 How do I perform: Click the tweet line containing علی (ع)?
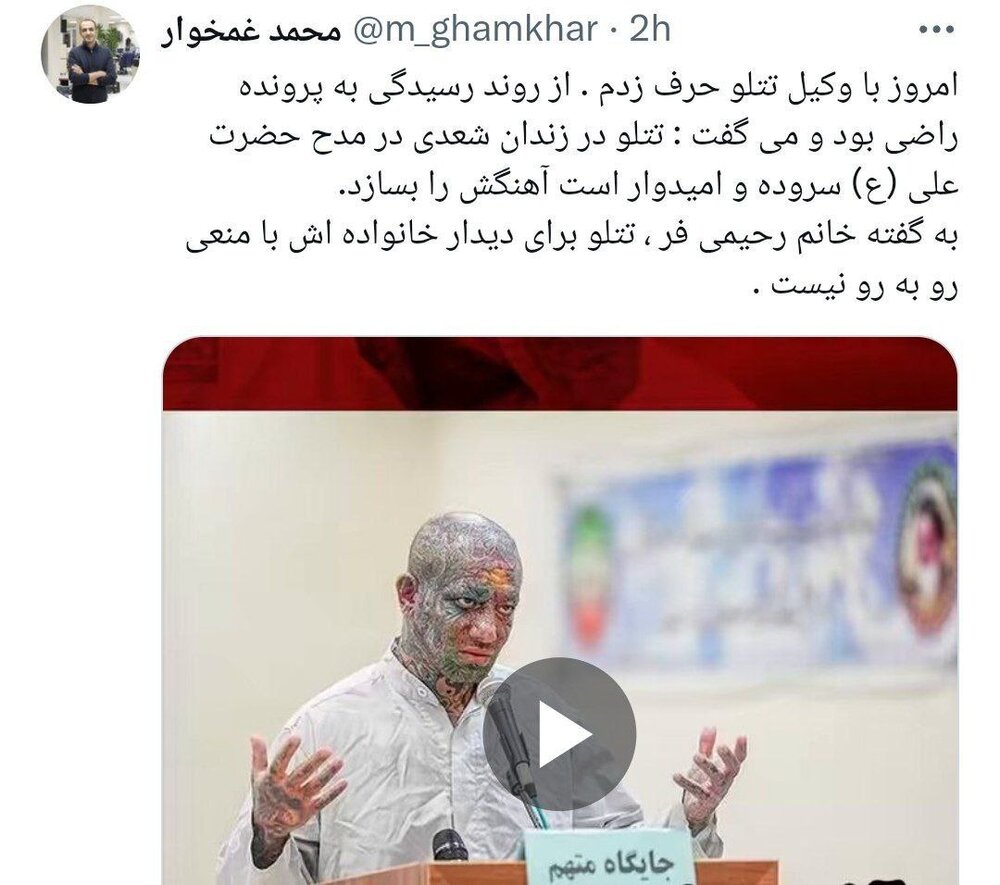(x=646, y=186)
